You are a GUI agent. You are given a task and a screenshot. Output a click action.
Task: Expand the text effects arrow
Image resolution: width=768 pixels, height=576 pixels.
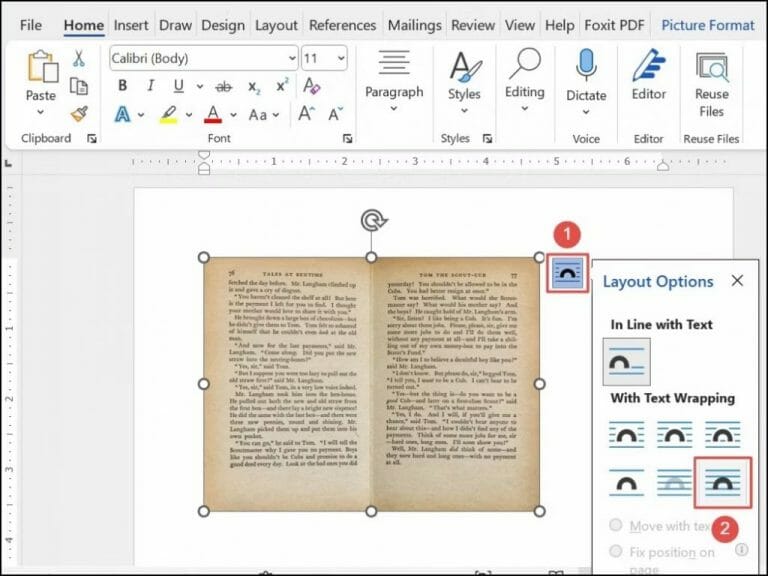pyautogui.click(x=141, y=115)
